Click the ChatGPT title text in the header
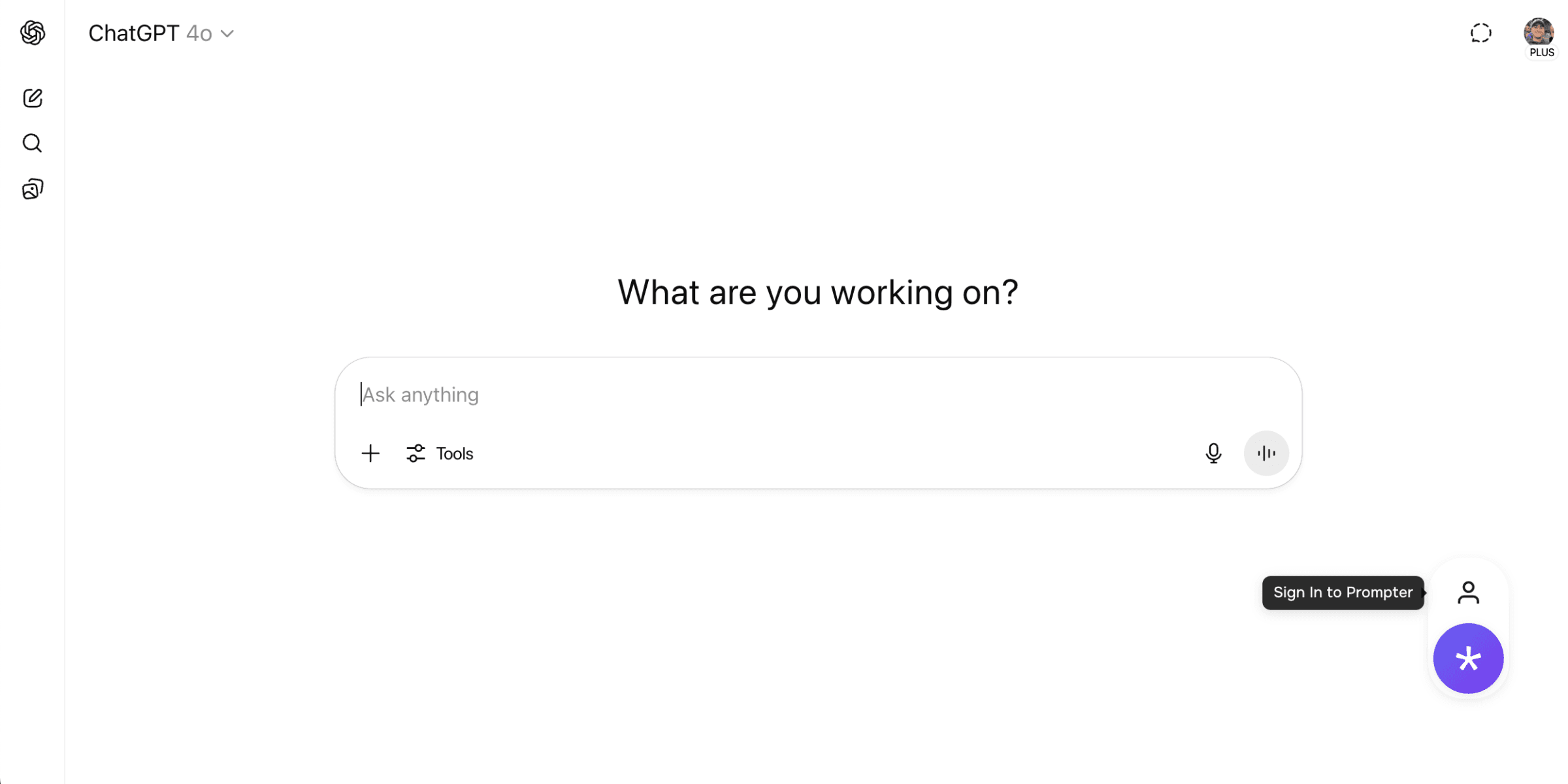This screenshot has height=784, width=1568. [x=134, y=33]
